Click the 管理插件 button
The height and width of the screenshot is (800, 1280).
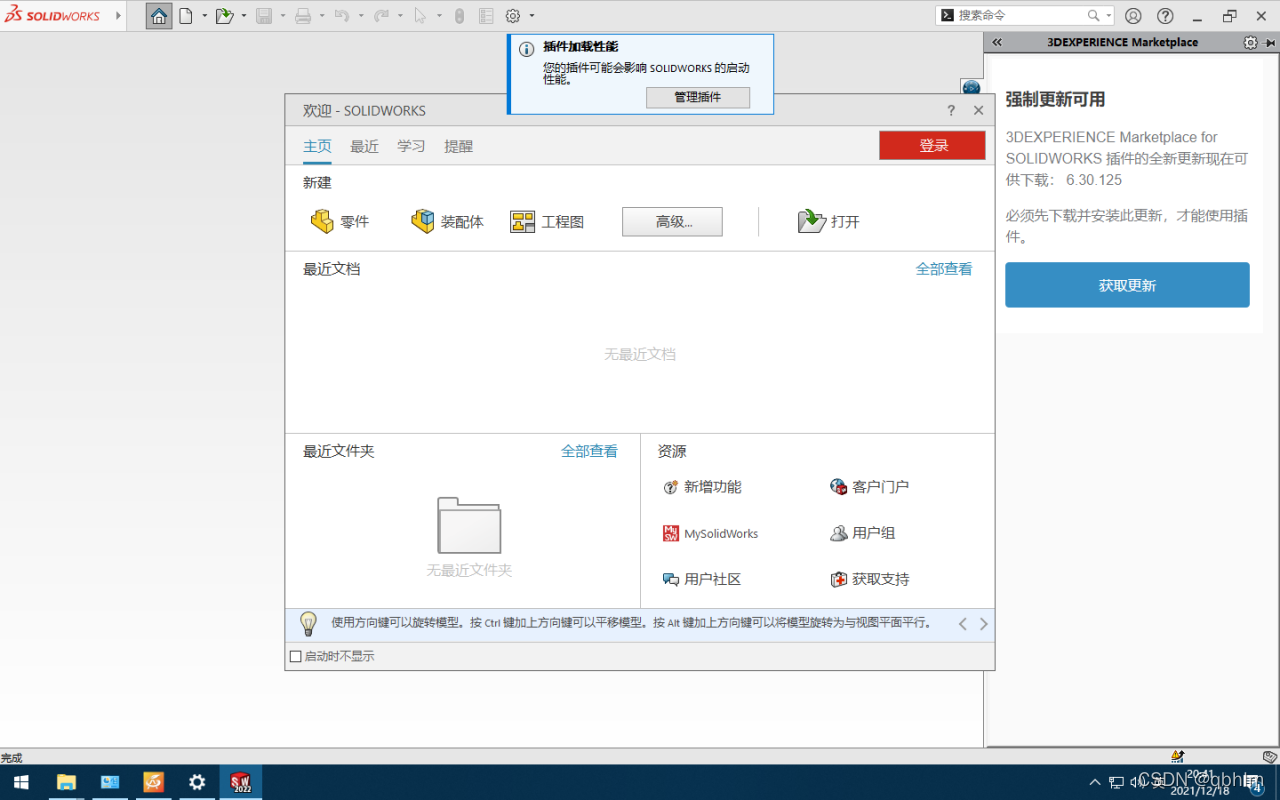697,97
